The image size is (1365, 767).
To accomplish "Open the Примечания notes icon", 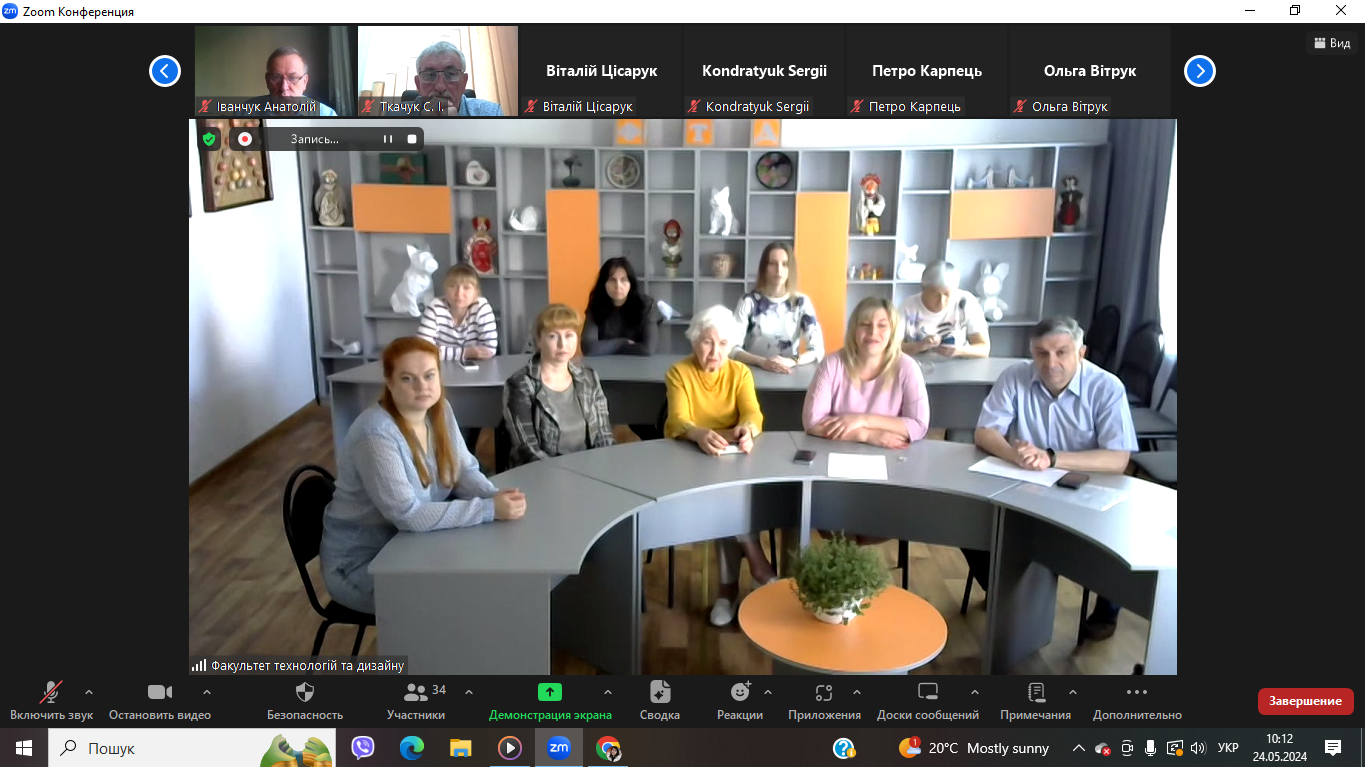I will [1035, 693].
